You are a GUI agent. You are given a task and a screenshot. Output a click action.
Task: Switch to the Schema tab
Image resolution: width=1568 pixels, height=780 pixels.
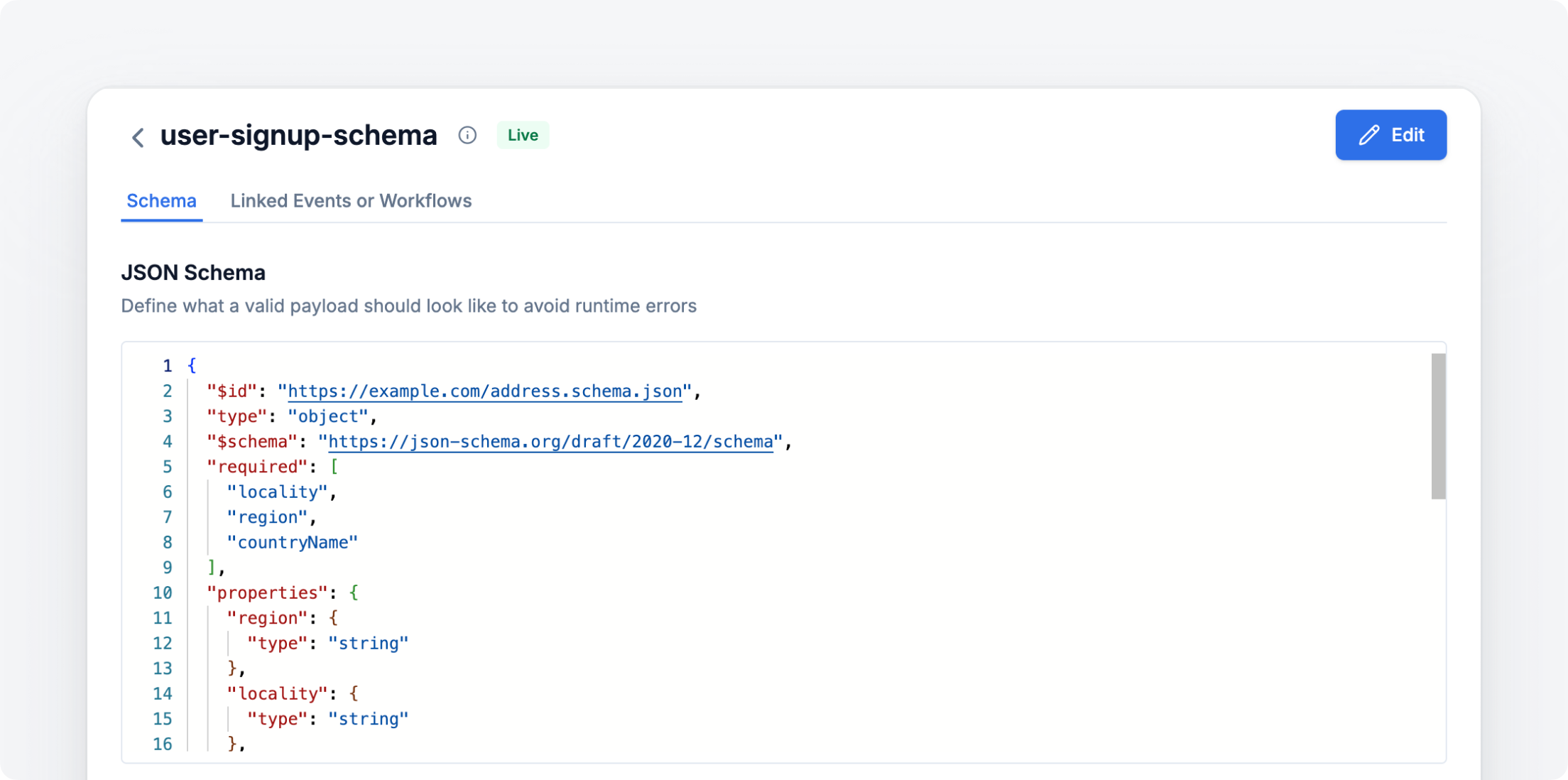click(161, 201)
